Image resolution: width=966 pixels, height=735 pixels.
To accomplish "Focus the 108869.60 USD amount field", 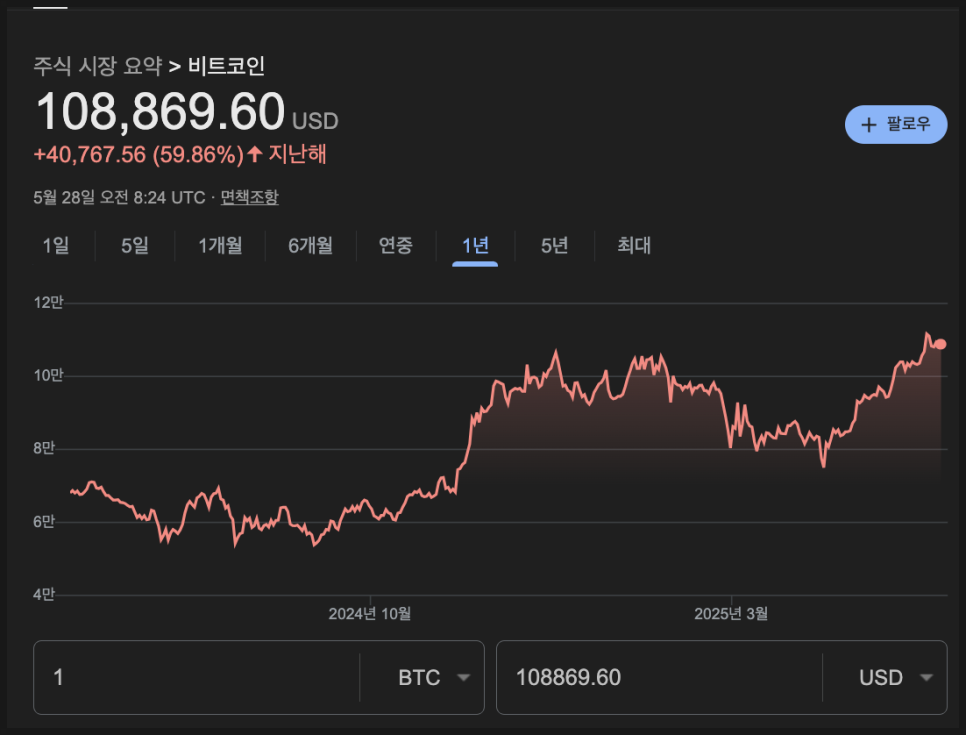I will [x=659, y=678].
